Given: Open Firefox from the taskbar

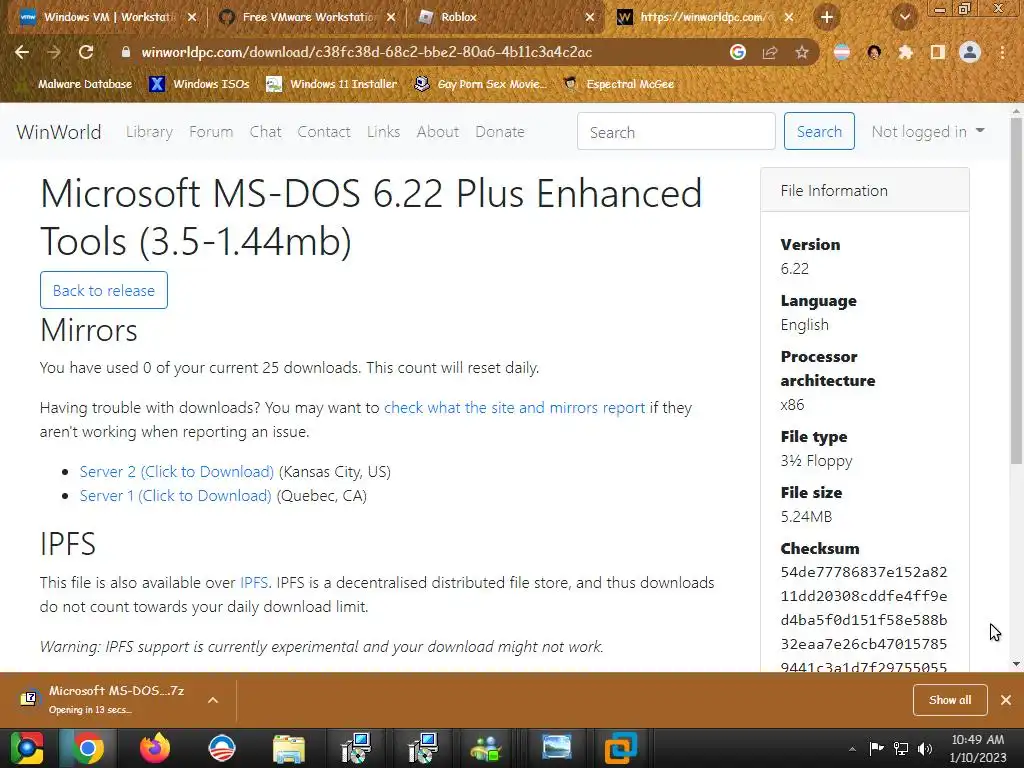Looking at the screenshot, I should (x=155, y=748).
